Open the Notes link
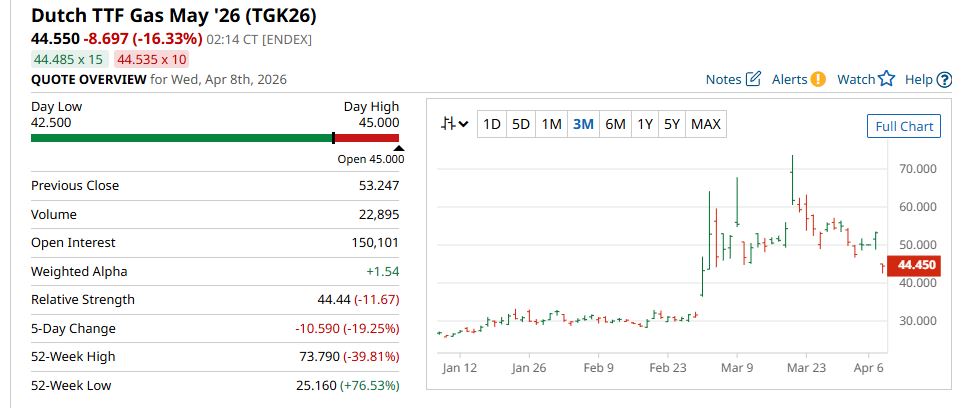The height and width of the screenshot is (408, 967). [723, 79]
